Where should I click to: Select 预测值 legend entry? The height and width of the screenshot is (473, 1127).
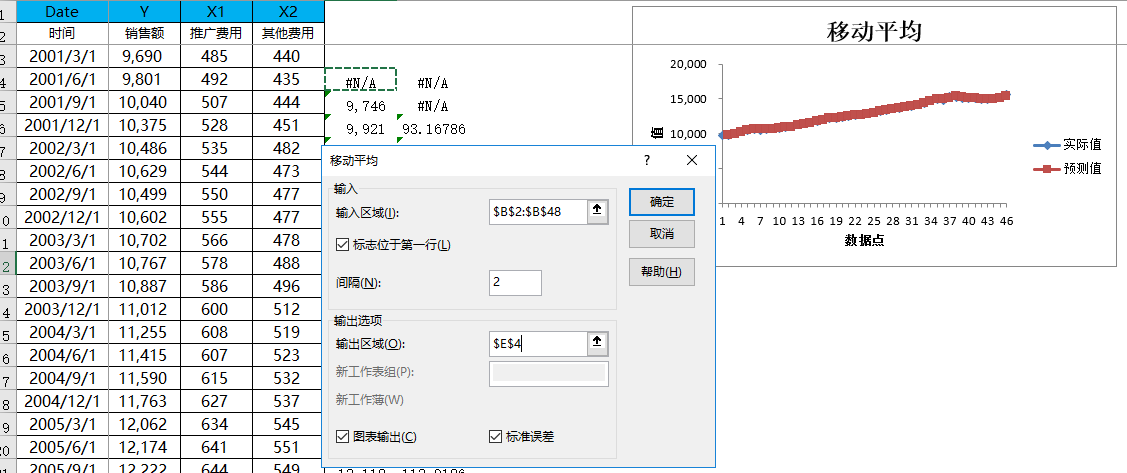pyautogui.click(x=1067, y=169)
